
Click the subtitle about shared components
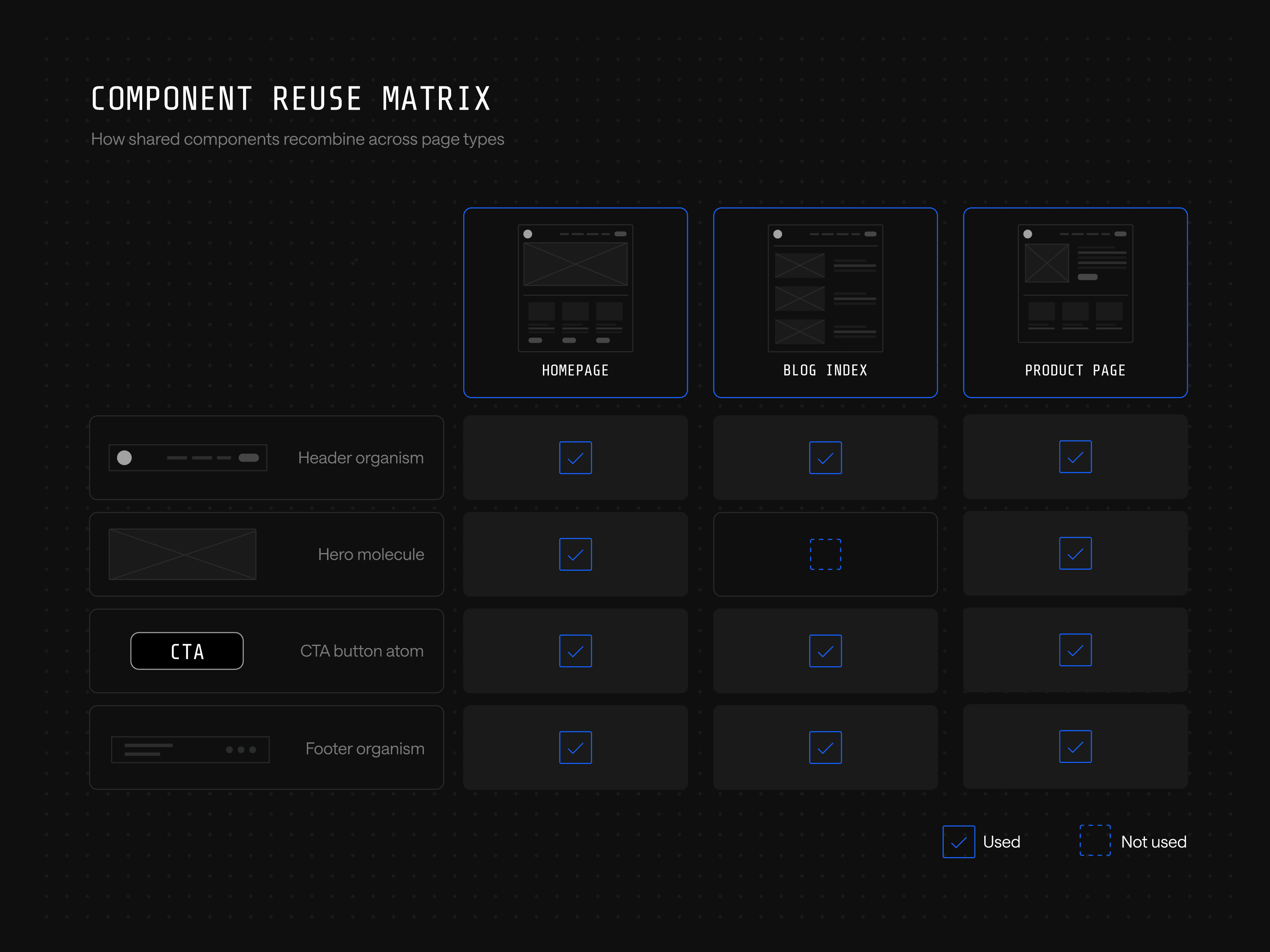coord(297,139)
